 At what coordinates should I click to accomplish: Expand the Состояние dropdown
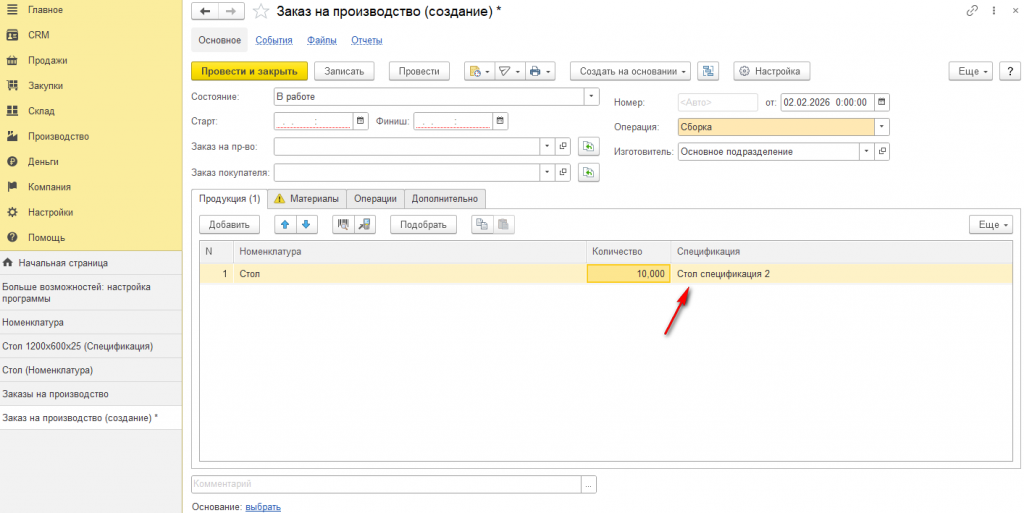click(591, 97)
